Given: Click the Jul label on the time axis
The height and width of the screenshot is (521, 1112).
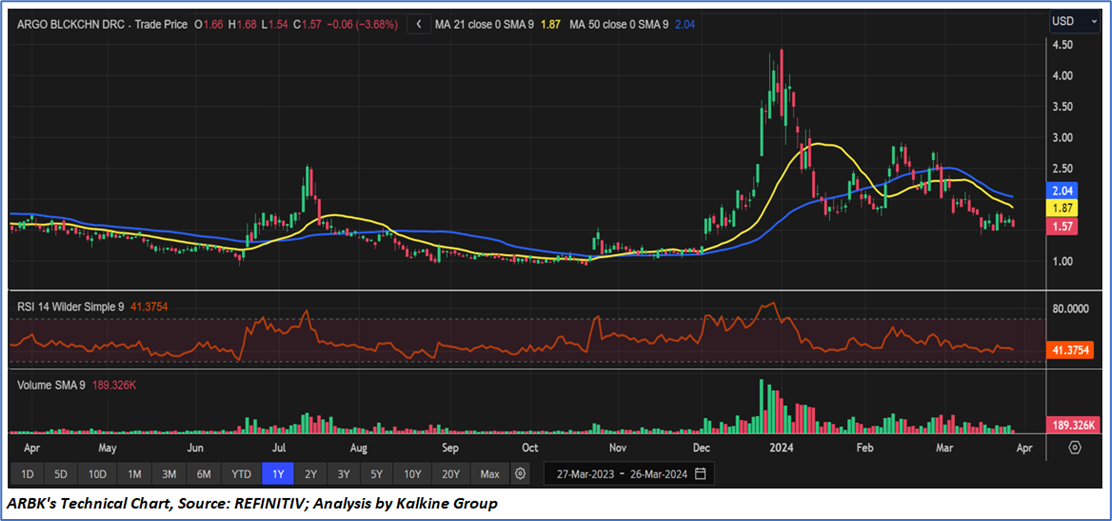Looking at the screenshot, I should [x=278, y=448].
